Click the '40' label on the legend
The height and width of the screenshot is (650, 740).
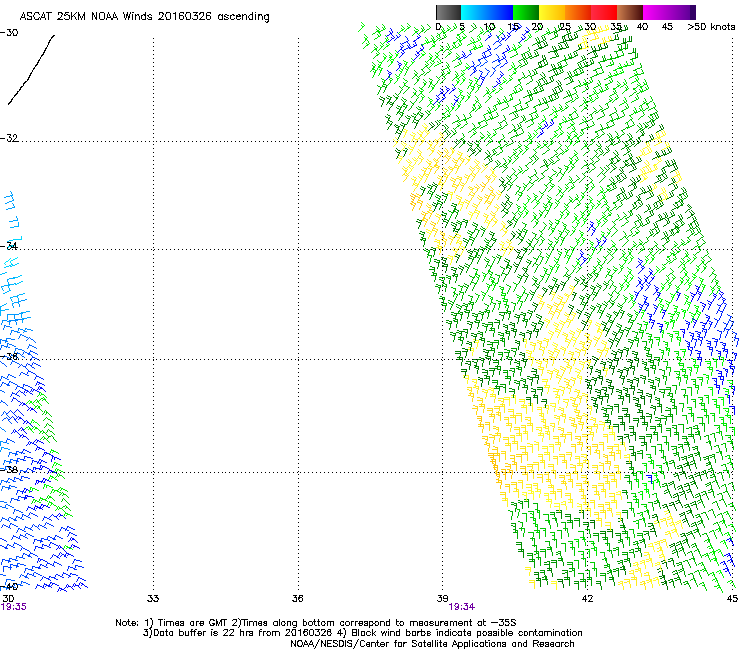click(x=642, y=27)
